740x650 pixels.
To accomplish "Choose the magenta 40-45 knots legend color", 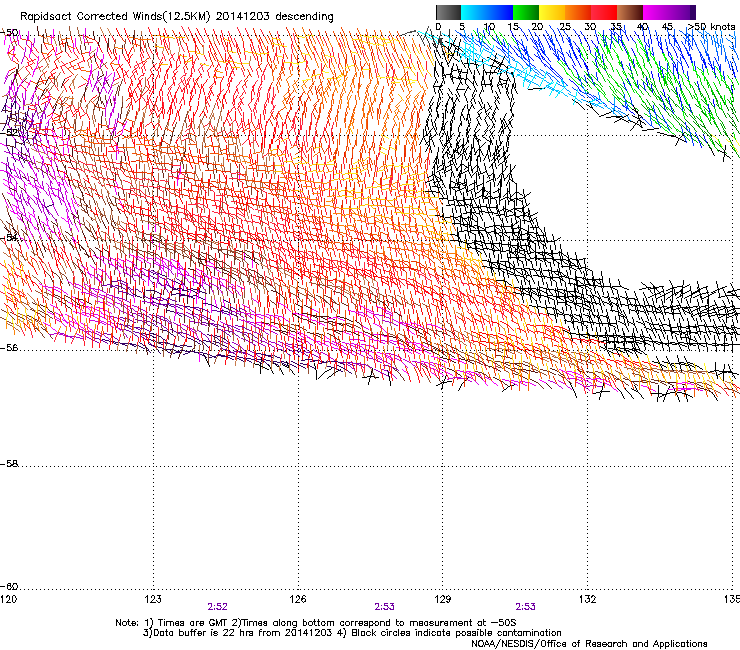I will [x=656, y=12].
